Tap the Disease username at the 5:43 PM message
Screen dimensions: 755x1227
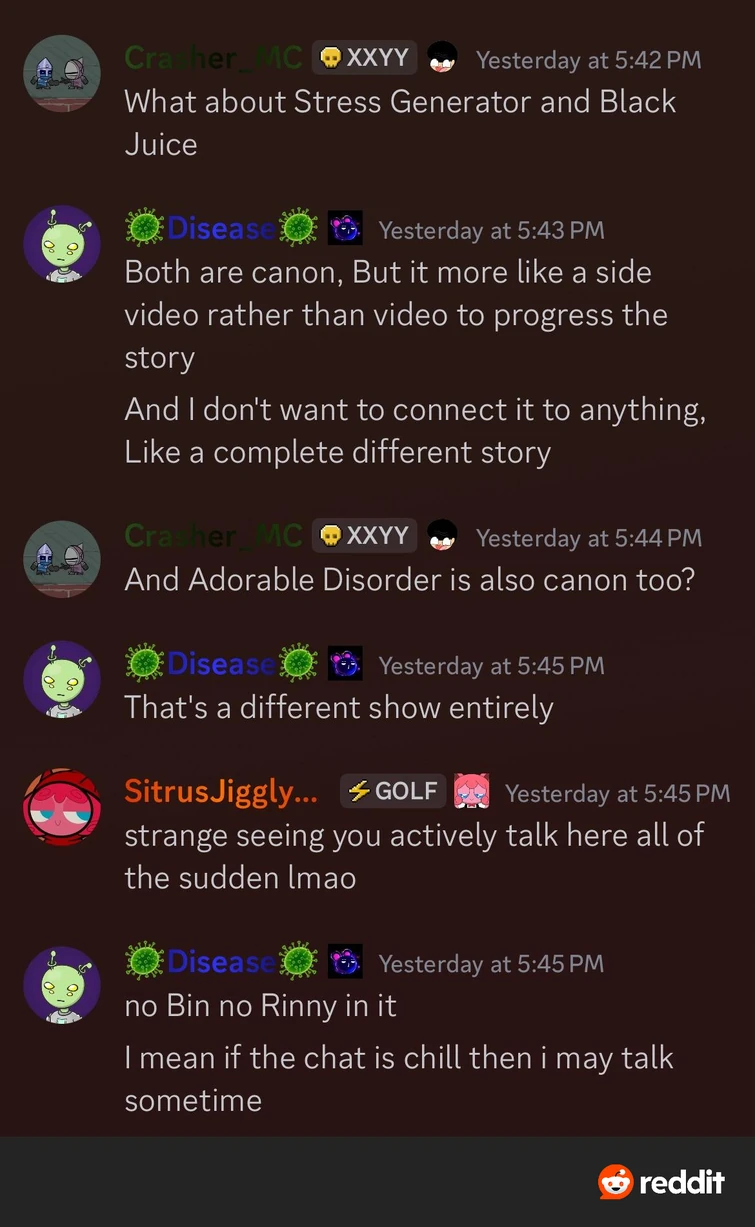click(221, 229)
